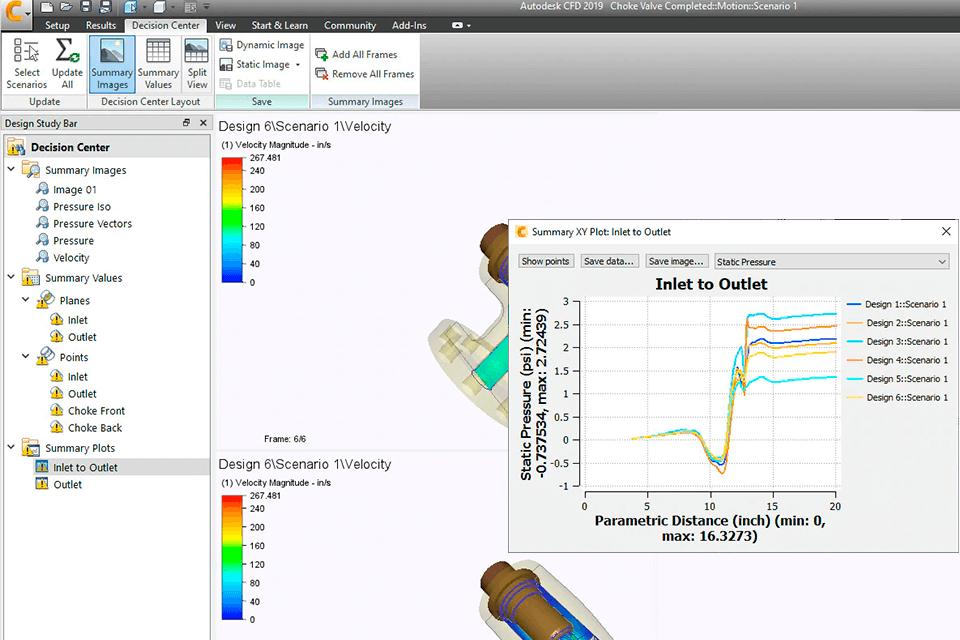Screen dimensions: 960x640
Task: Select Pressure Vectors summary image
Action: pos(92,224)
